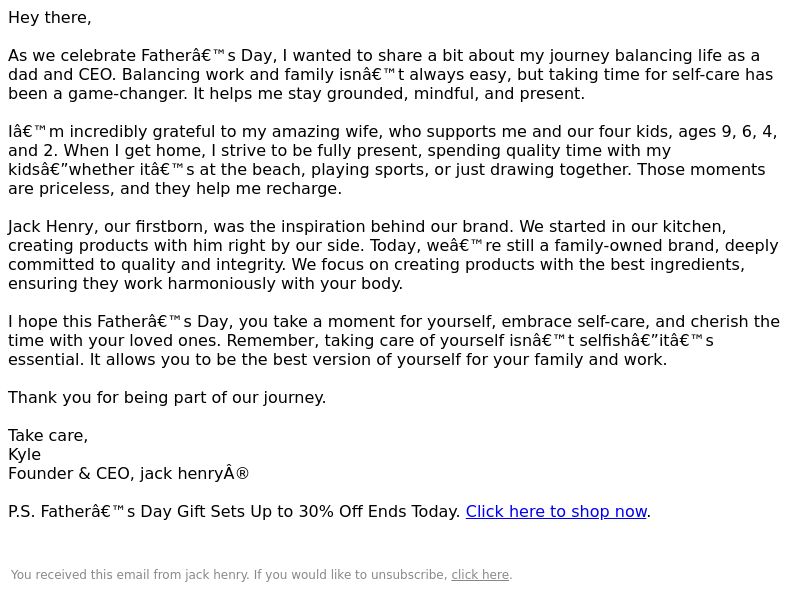Image resolution: width=800 pixels, height=600 pixels.
Task: Click the paragraph starting 'As we celebrate'
Action: [x=390, y=74]
